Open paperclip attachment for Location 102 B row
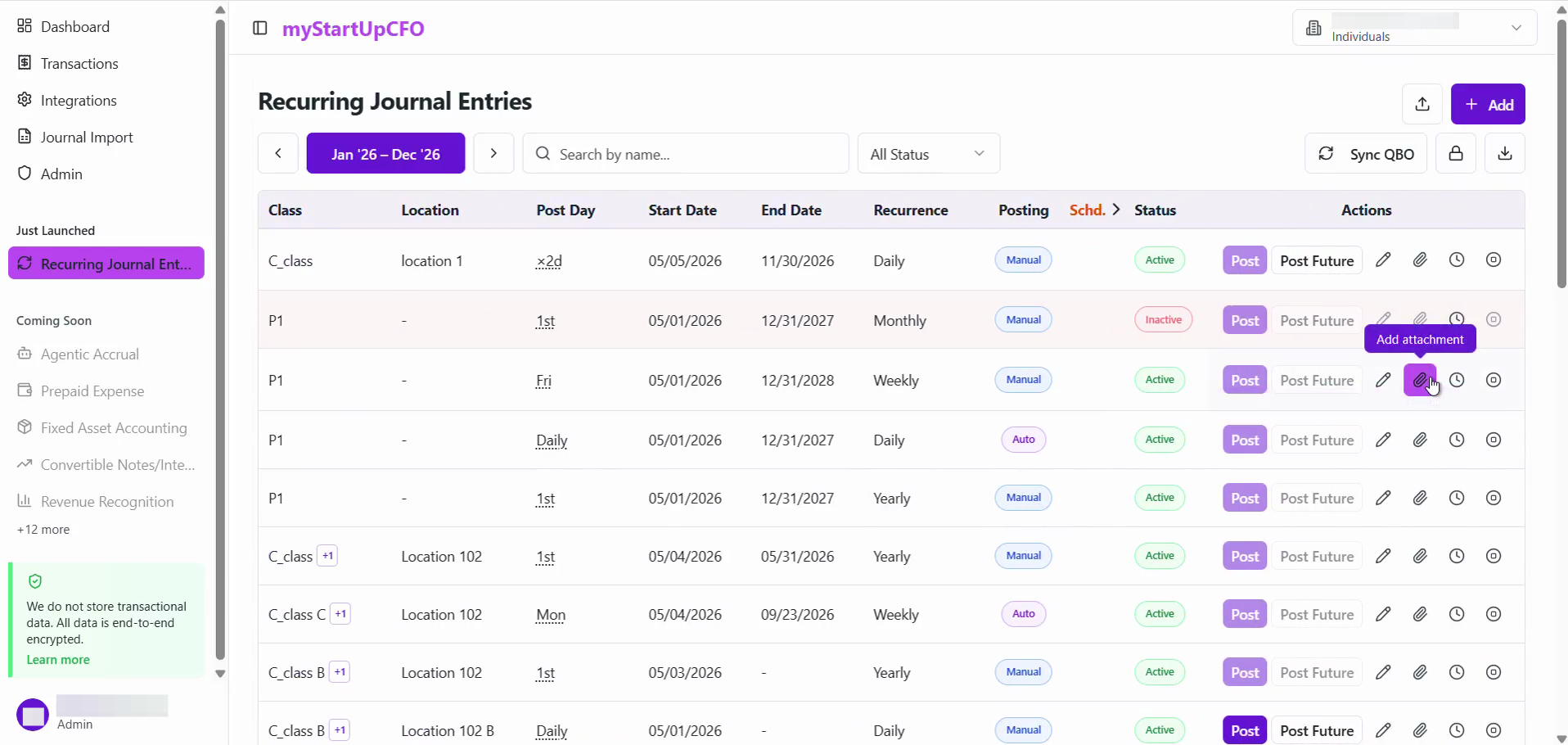This screenshot has height=745, width=1568. click(1420, 730)
